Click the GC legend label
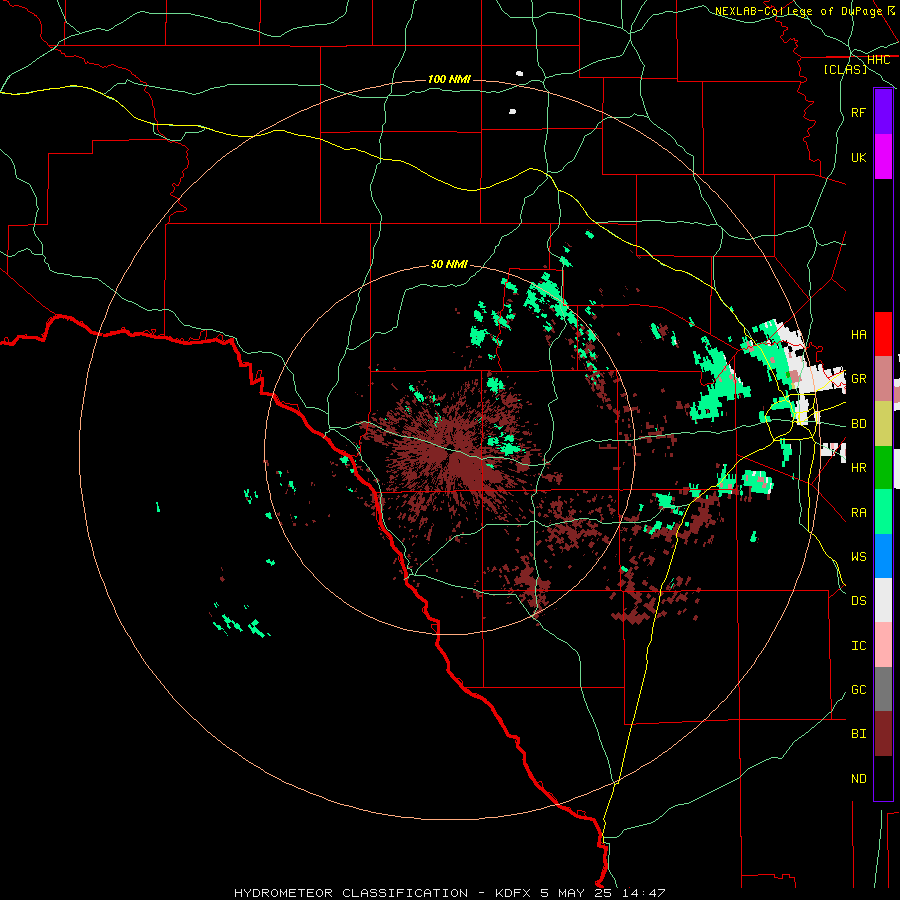Viewport: 900px width, 900px height. (x=858, y=689)
